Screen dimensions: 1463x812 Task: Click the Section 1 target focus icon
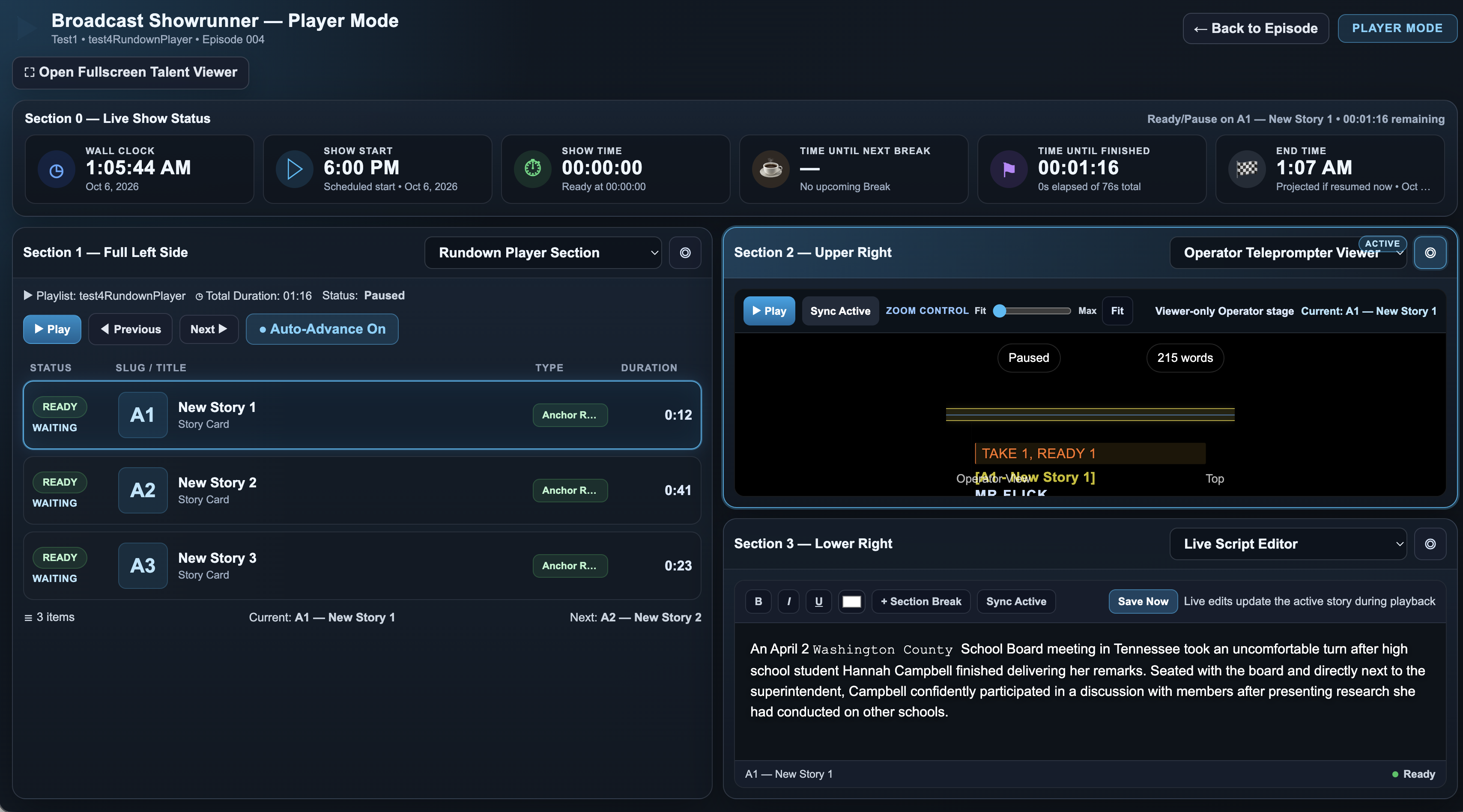pyautogui.click(x=685, y=253)
